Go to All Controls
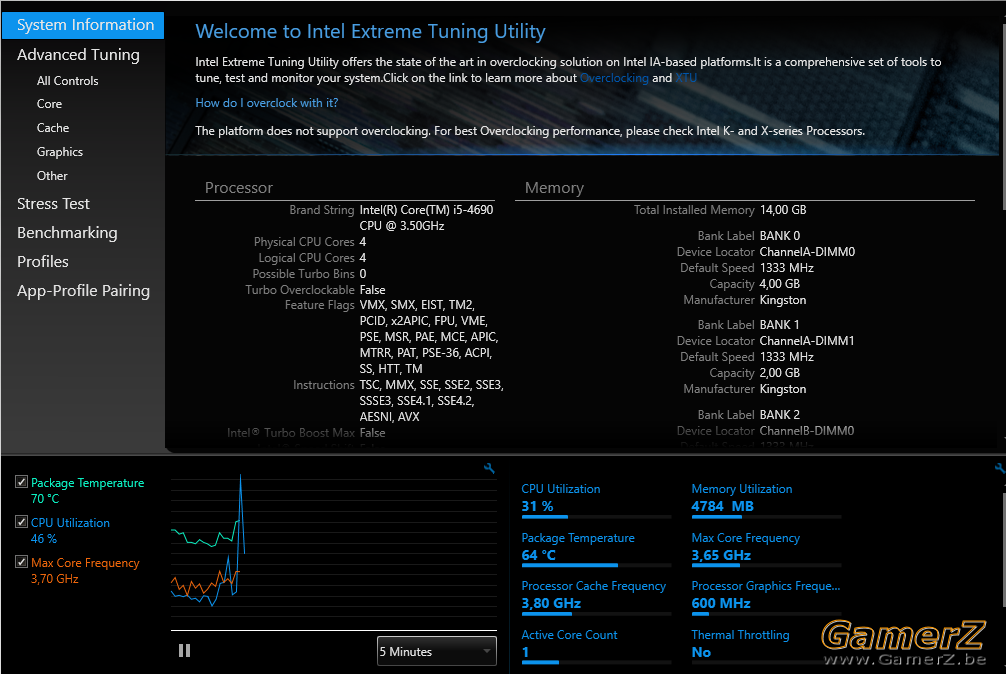The image size is (1006, 674). [67, 81]
